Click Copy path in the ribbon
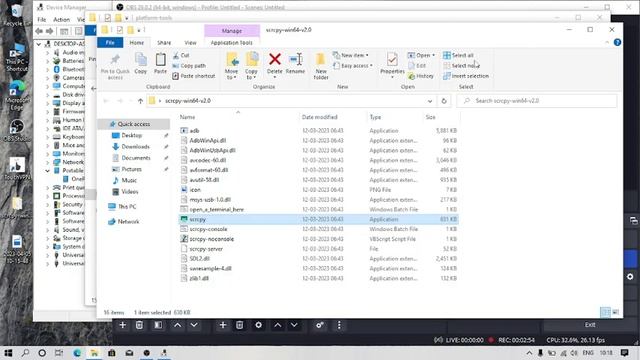Image resolution: width=640 pixels, height=360 pixels. [x=189, y=66]
